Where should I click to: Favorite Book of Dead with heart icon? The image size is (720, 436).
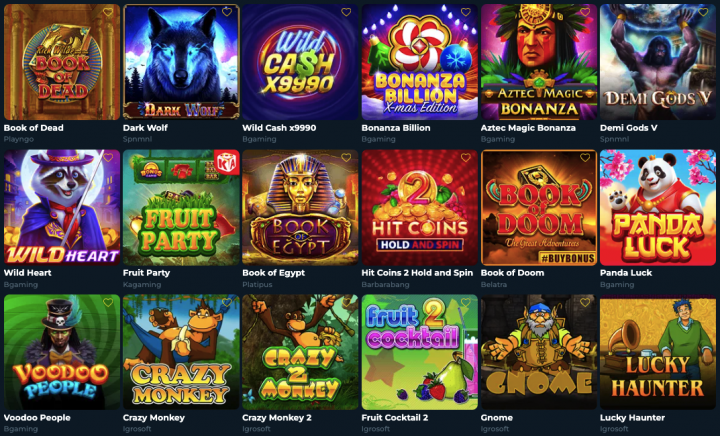(108, 12)
